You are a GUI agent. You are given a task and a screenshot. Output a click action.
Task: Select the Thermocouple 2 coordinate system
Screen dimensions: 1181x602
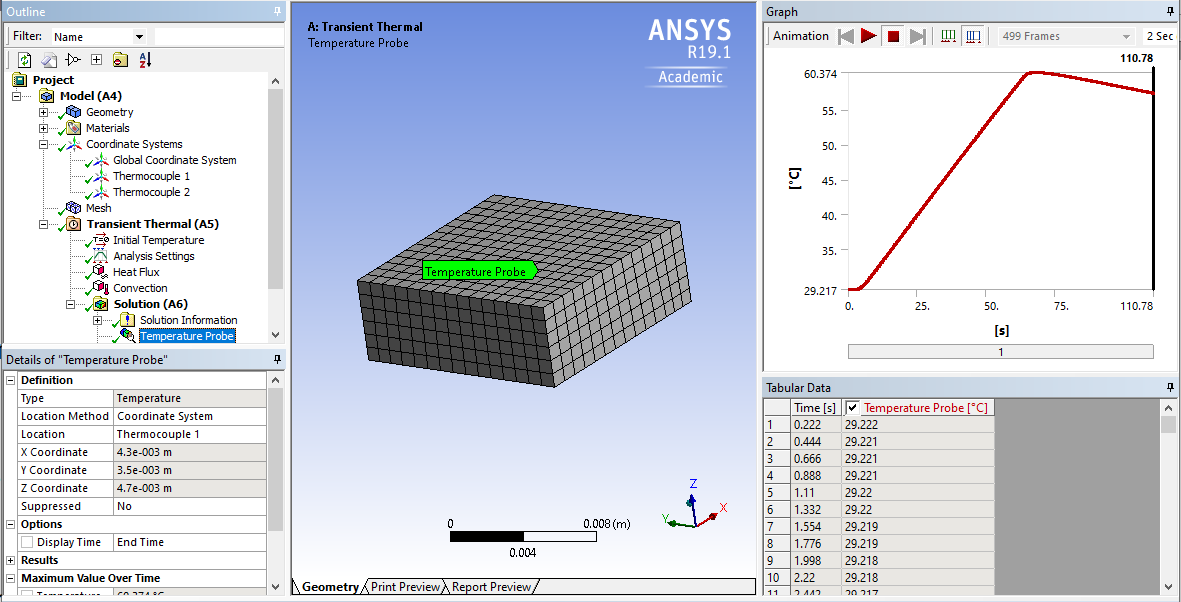pyautogui.click(x=151, y=192)
